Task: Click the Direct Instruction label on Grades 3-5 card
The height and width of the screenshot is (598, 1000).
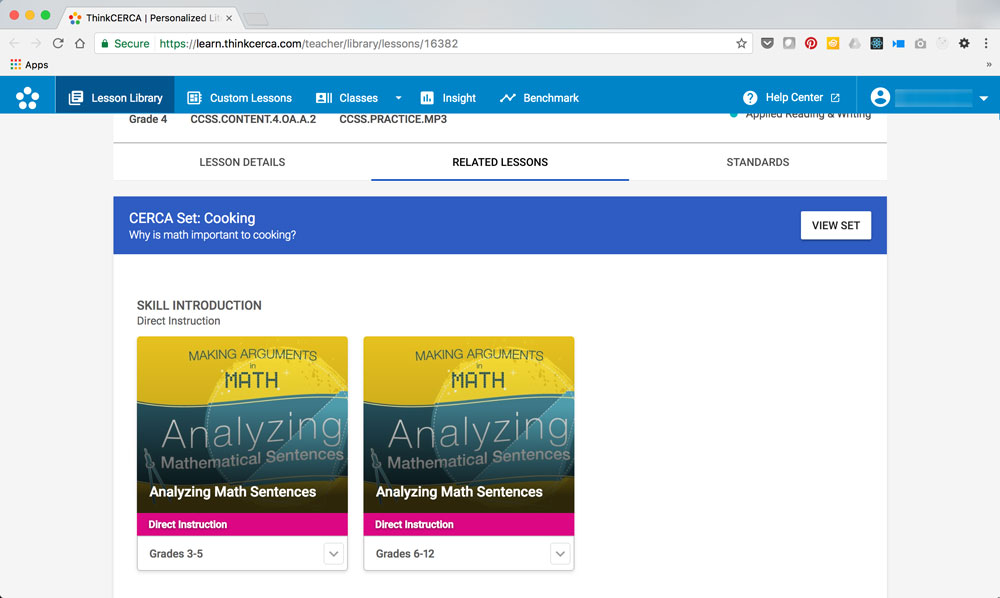Action: click(x=188, y=524)
